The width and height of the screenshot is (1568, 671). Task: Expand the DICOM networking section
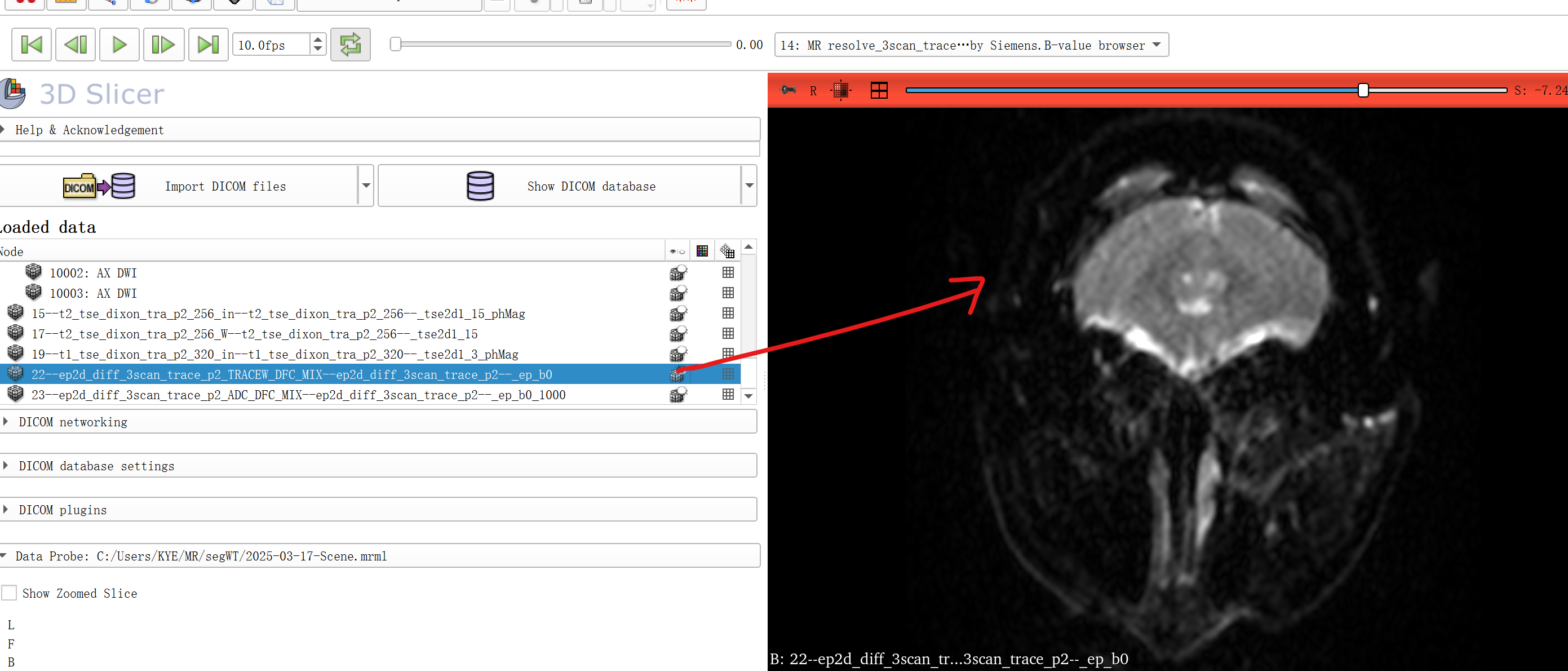73,422
